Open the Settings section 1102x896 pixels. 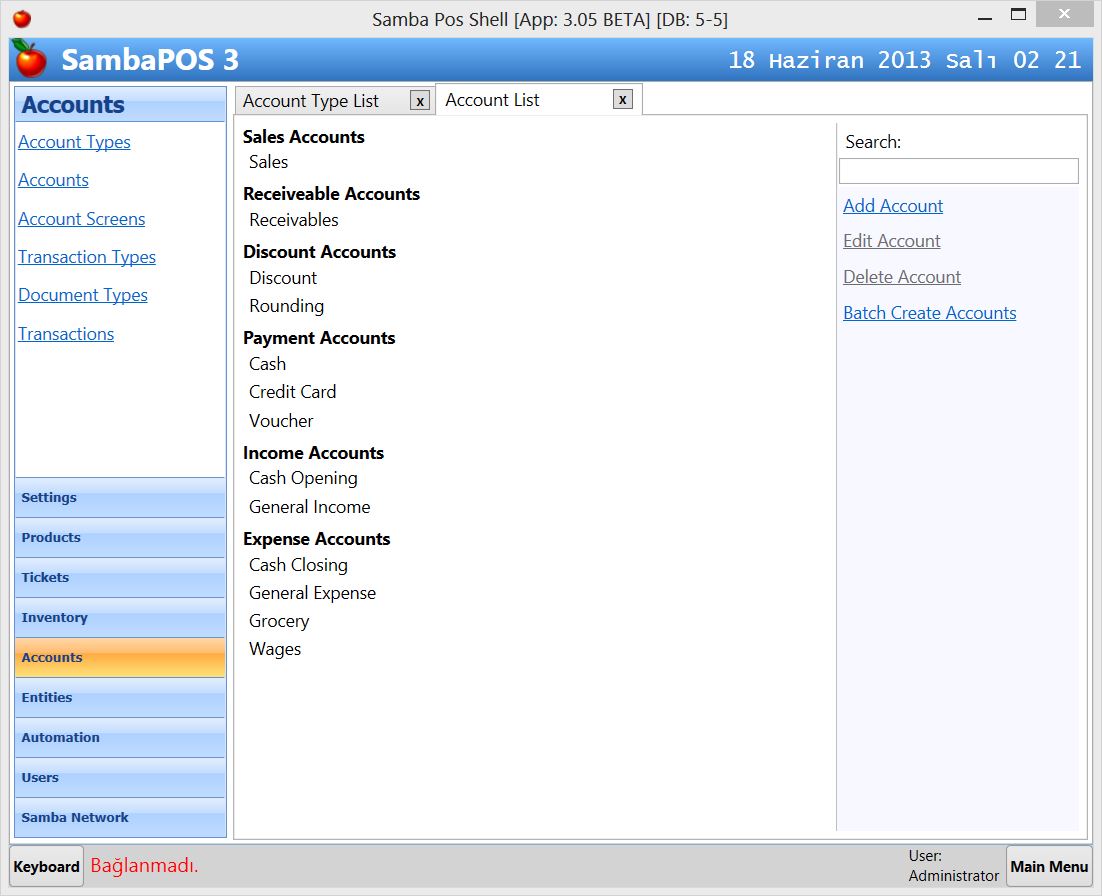(x=120, y=497)
